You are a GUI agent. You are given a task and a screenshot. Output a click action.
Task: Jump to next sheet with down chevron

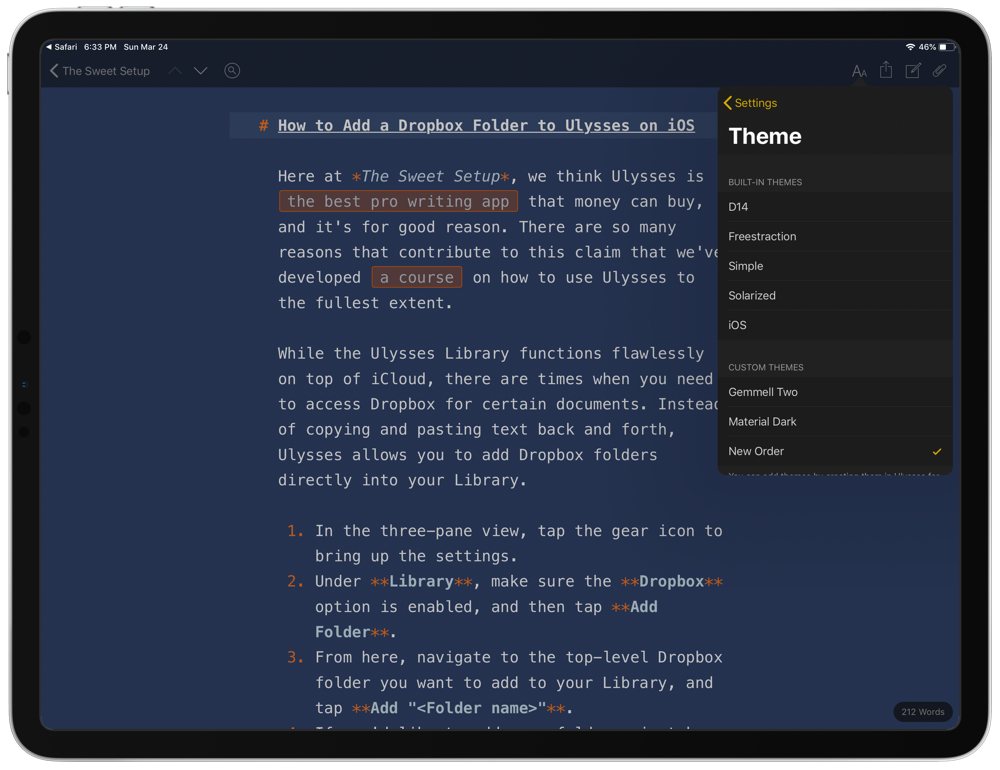200,71
